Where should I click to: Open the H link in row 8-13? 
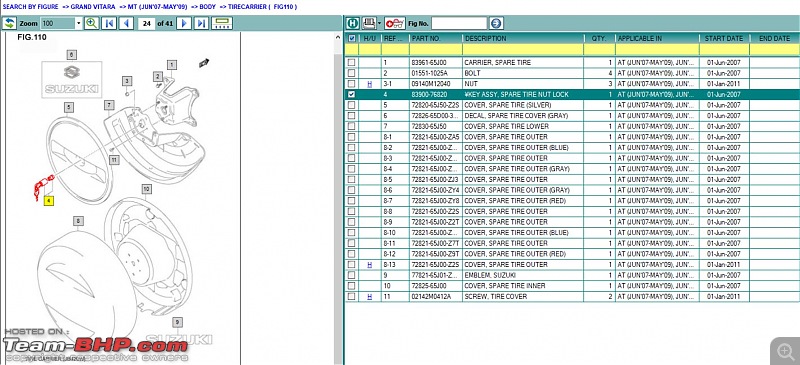tap(369, 264)
